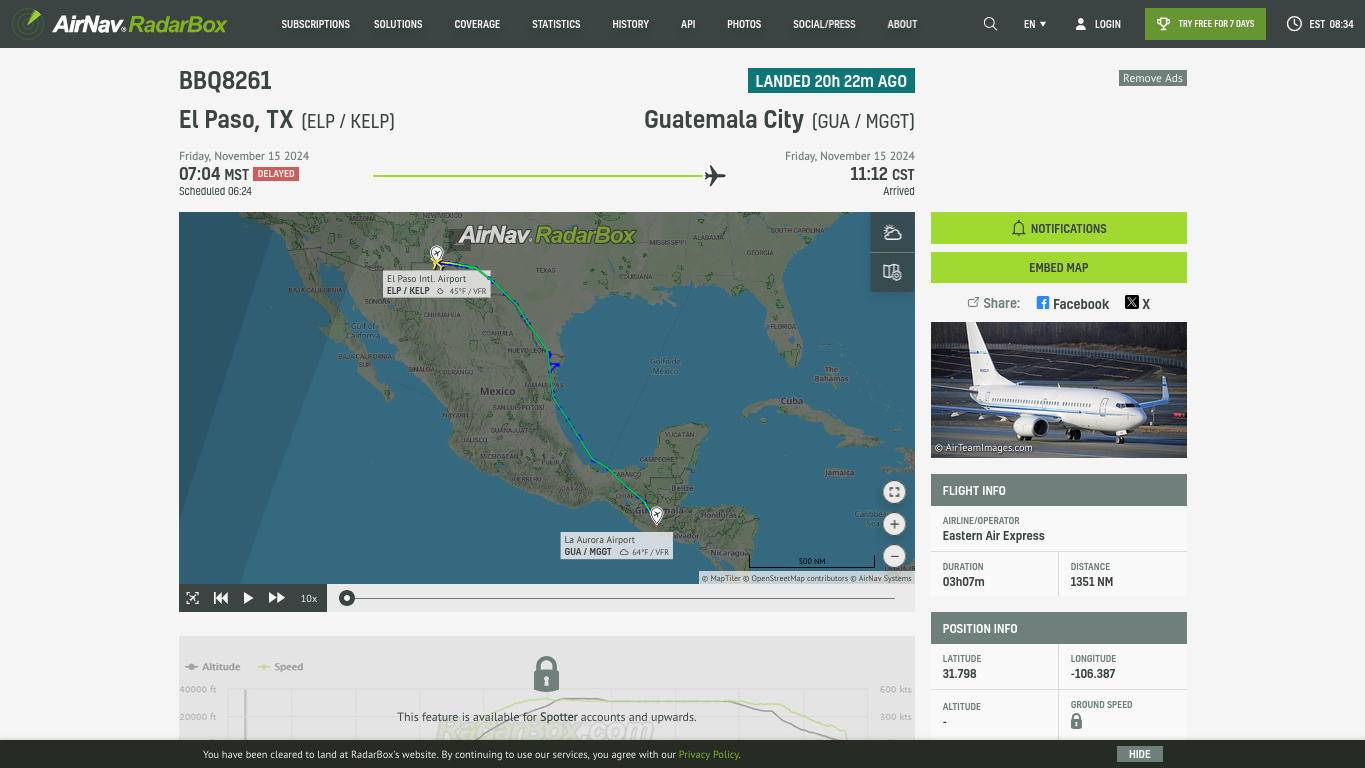Select the airplane icon on the progress line
1365x768 pixels.
tap(715, 176)
